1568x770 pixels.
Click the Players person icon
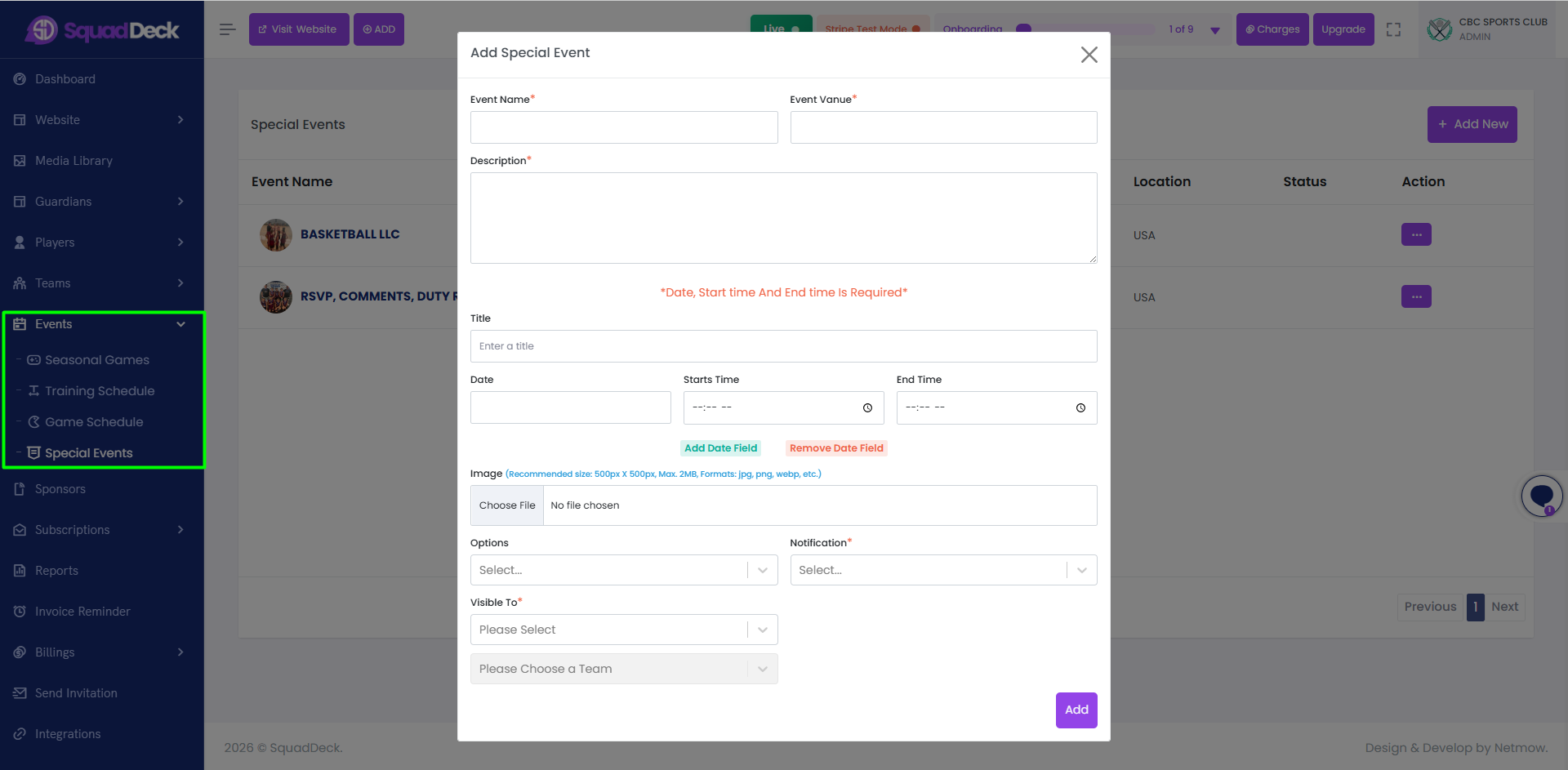[x=20, y=243]
